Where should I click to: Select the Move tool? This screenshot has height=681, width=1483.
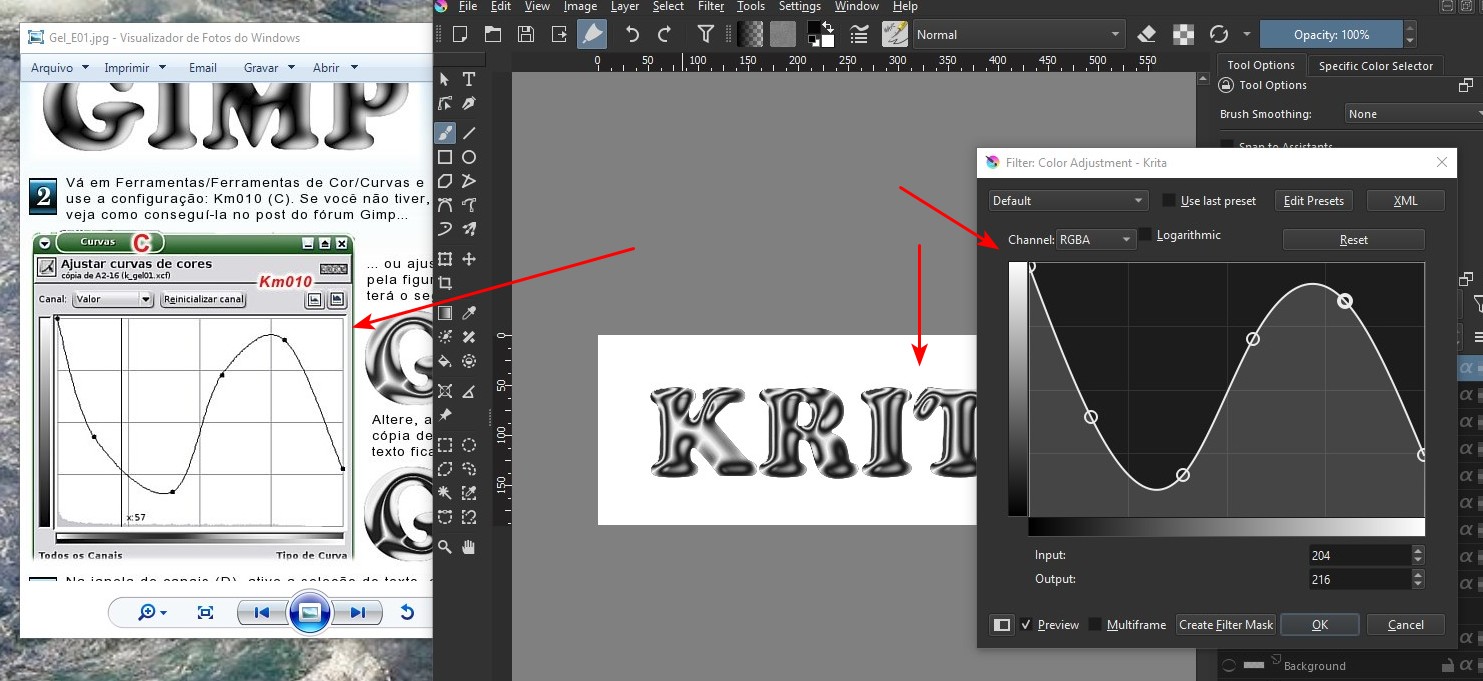tap(468, 259)
